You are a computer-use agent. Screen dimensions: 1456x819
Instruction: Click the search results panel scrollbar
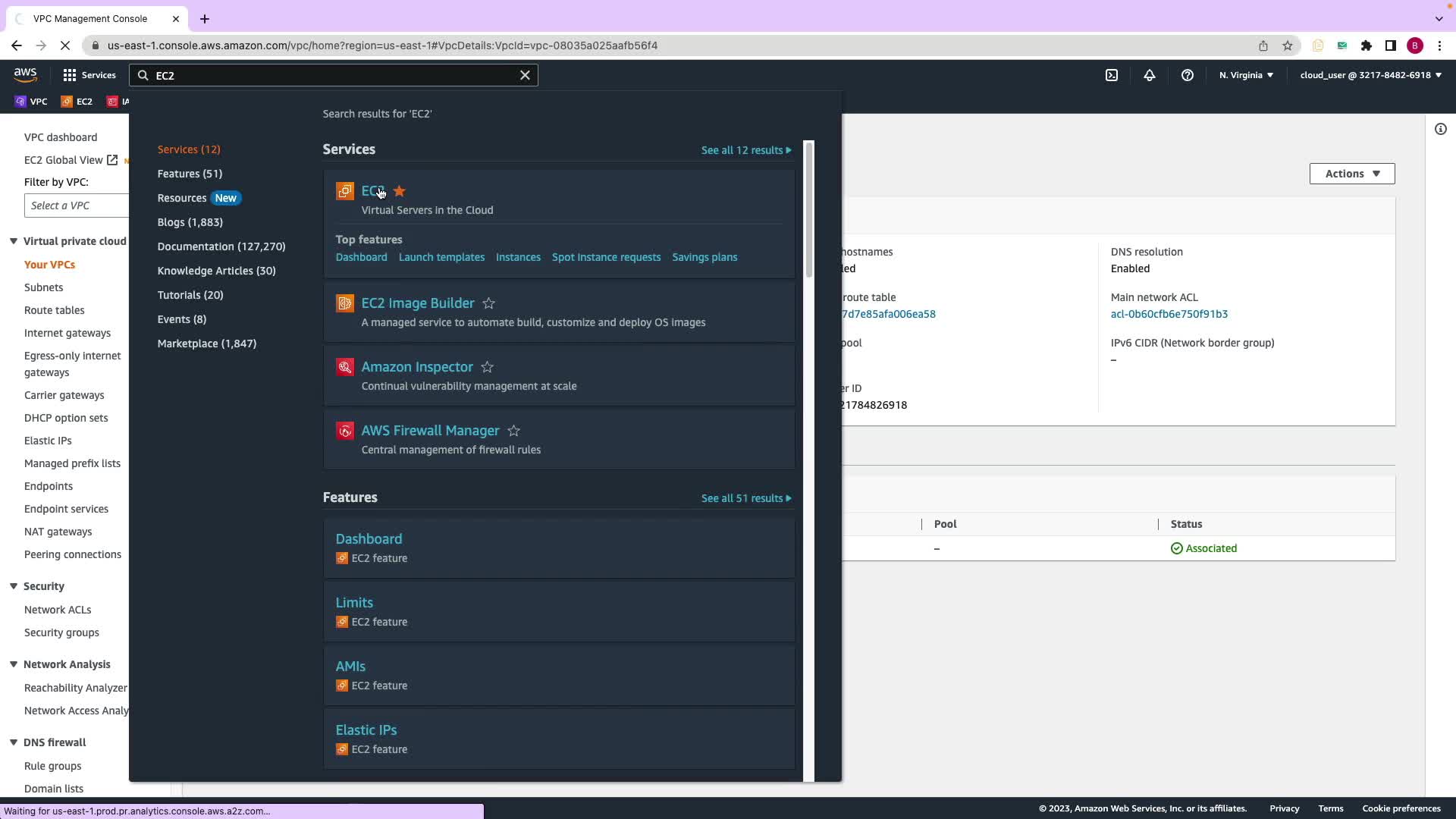tap(808, 209)
